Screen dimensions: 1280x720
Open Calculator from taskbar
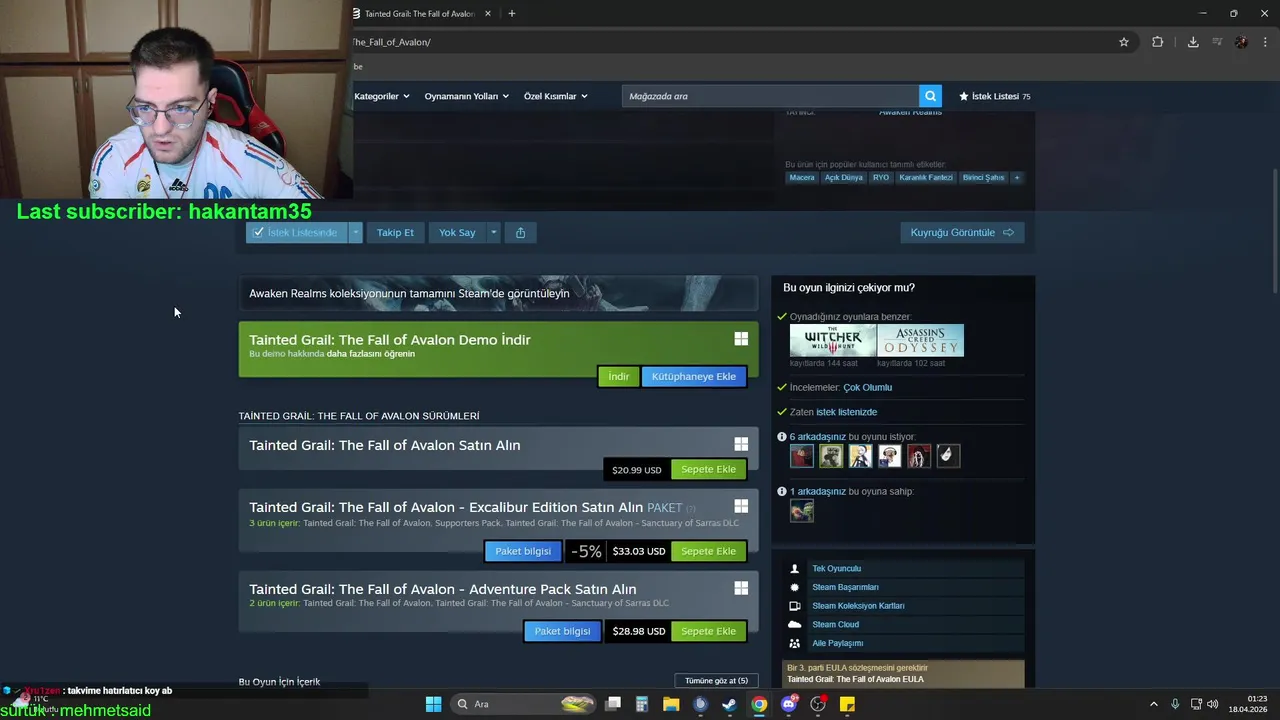click(x=642, y=704)
